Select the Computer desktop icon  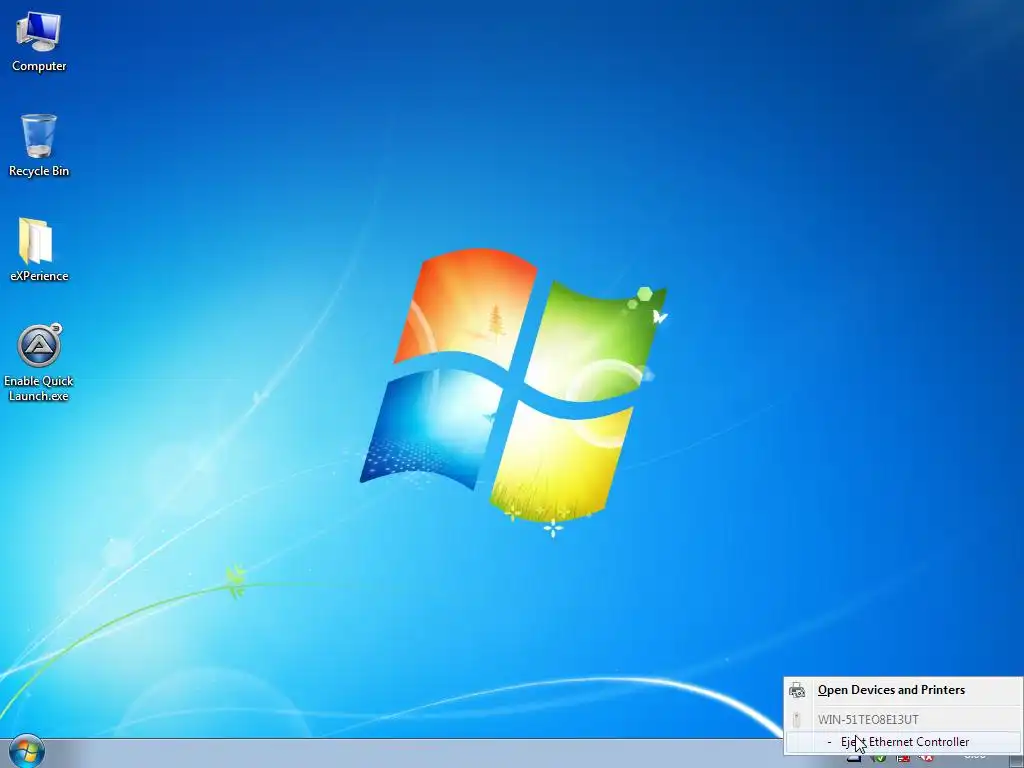[x=39, y=41]
